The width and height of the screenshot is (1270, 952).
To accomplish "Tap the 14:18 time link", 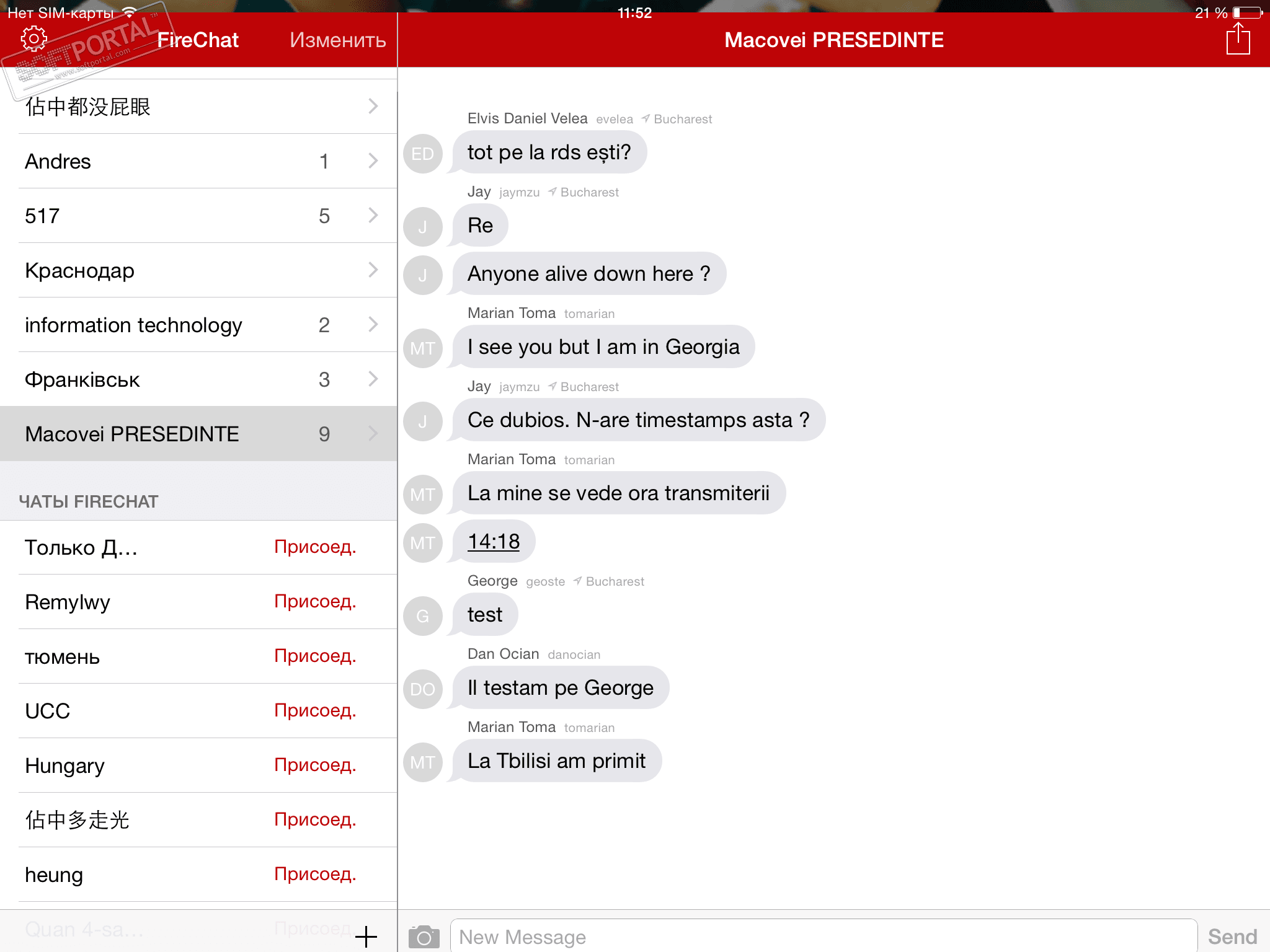I will pyautogui.click(x=494, y=542).
